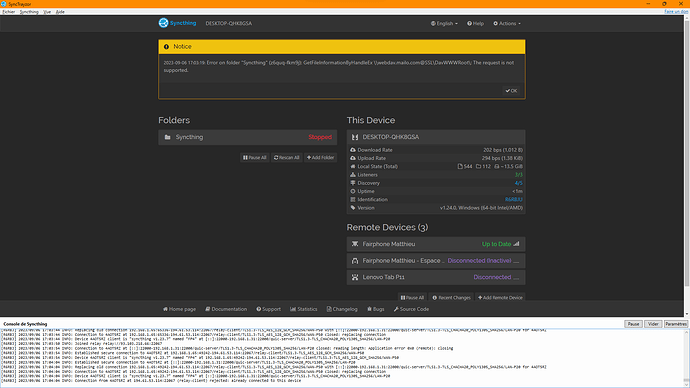Click the Identification QR icon
The image size is (690, 388).
point(353,200)
